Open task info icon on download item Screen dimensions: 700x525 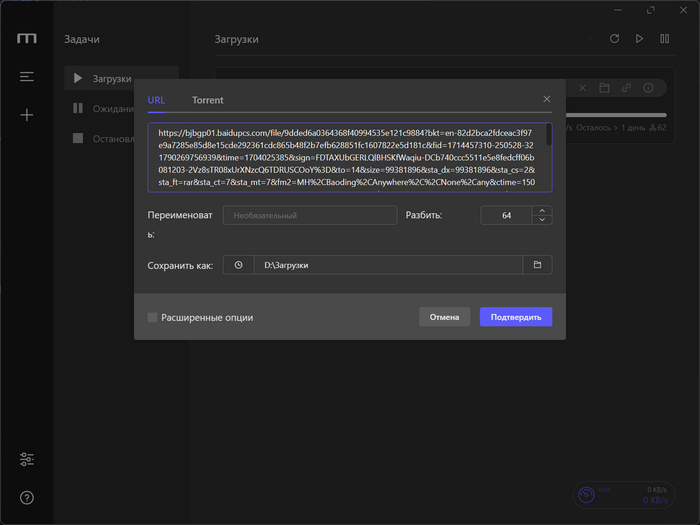point(648,88)
